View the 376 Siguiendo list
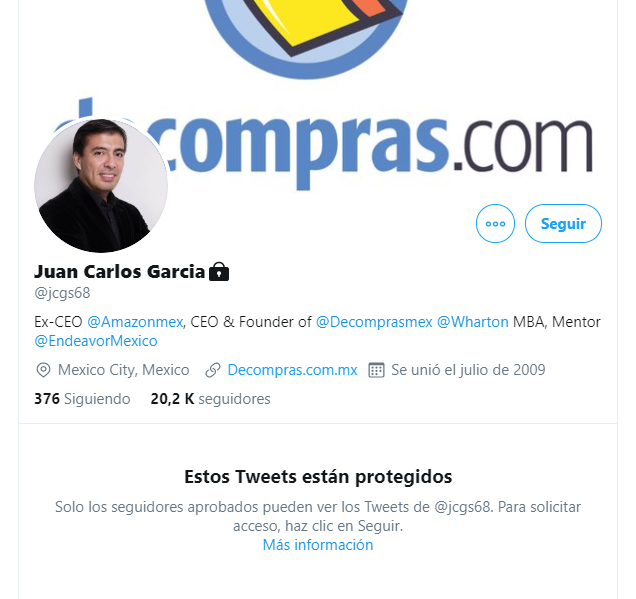The width and height of the screenshot is (636, 599). pos(82,399)
